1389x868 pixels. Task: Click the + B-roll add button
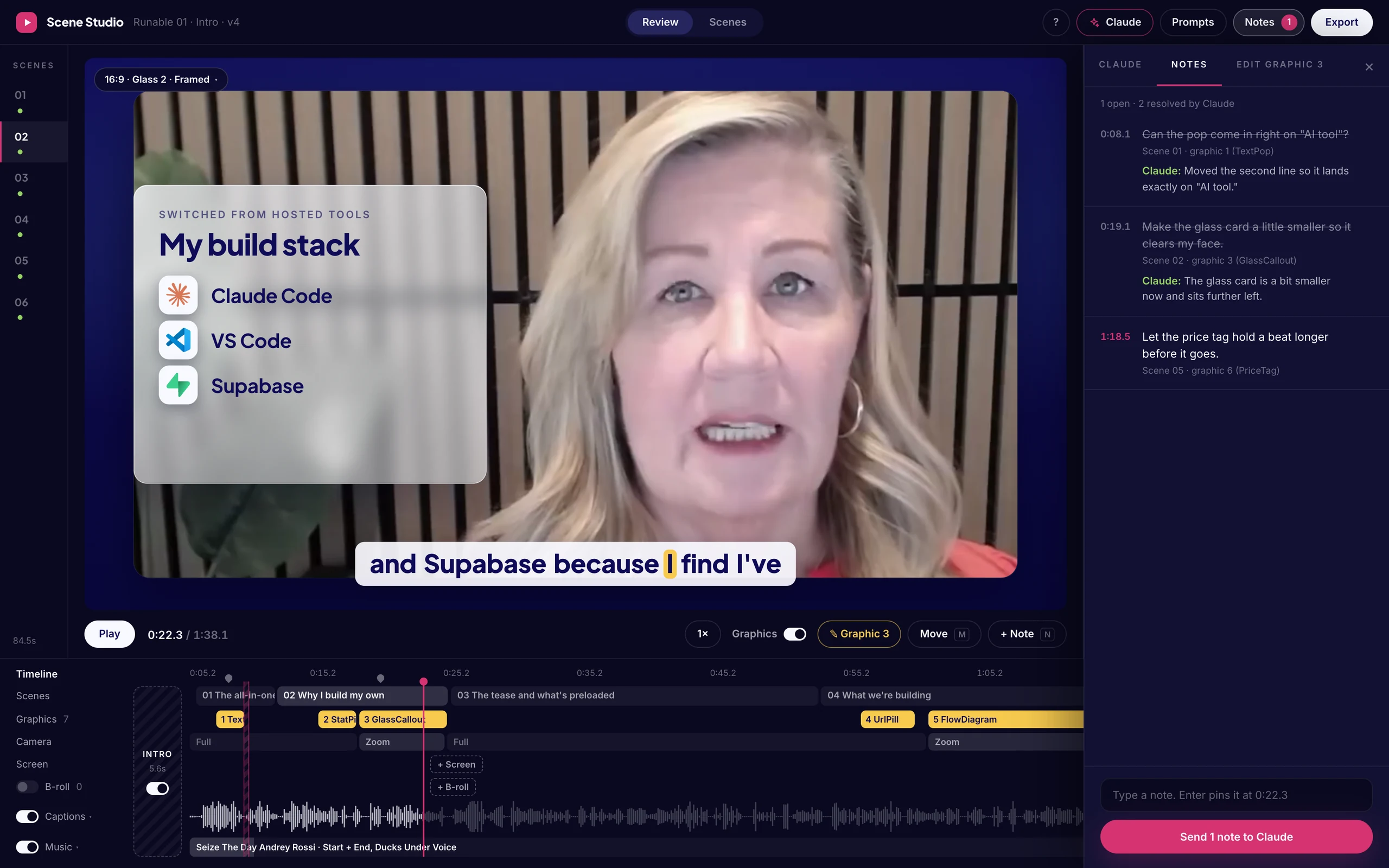[x=453, y=787]
